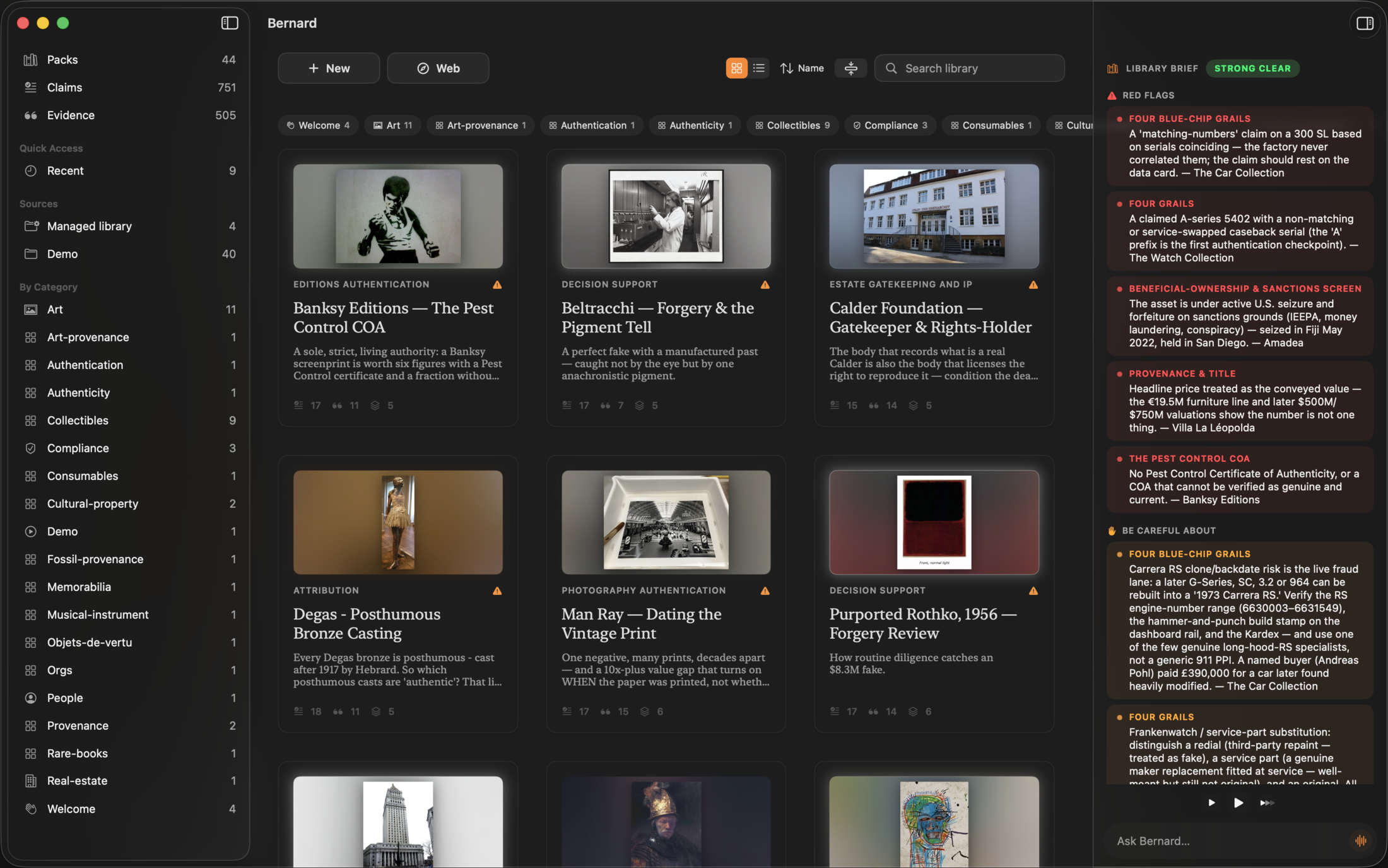Click the evidence quote icon on Beltracchi card
Screen dimensions: 1388x868
click(x=605, y=405)
